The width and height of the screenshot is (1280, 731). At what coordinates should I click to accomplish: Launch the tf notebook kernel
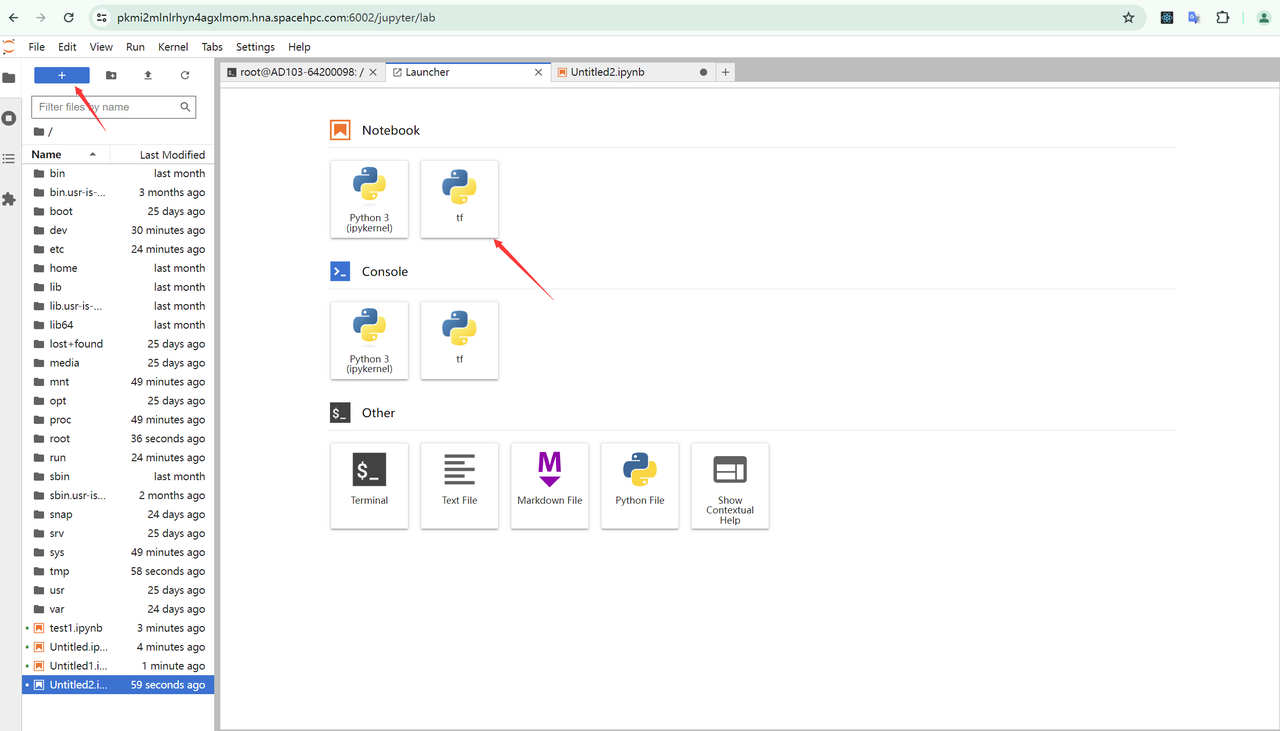(x=460, y=199)
